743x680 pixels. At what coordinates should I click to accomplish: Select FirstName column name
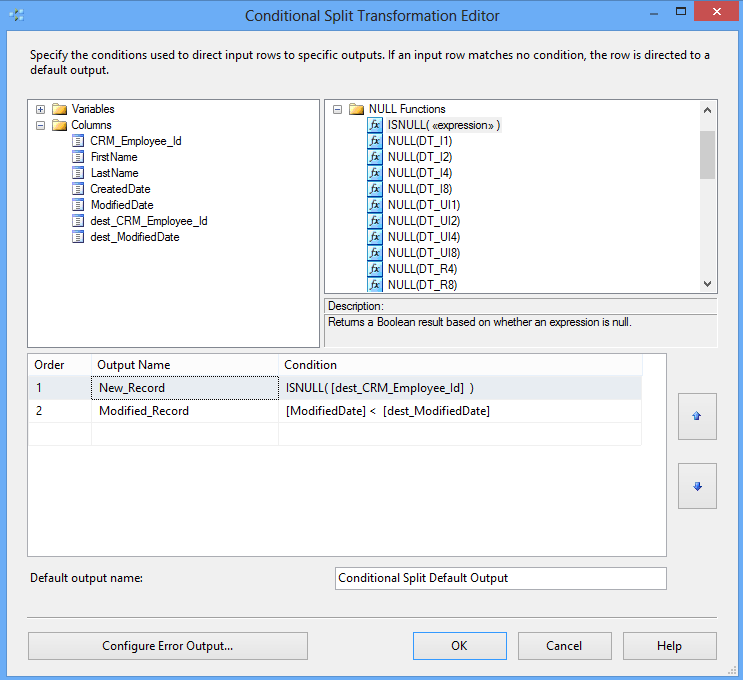tap(114, 157)
